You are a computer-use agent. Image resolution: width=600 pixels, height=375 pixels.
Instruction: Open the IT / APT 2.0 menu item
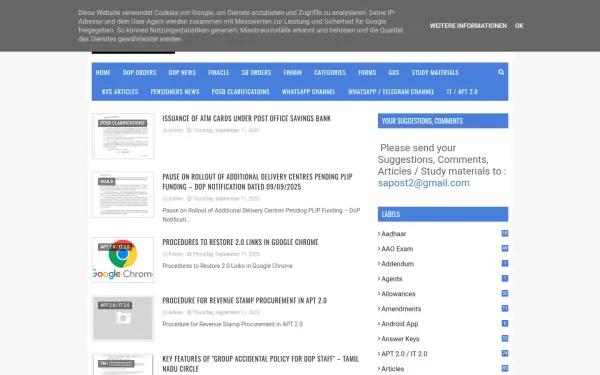click(462, 91)
